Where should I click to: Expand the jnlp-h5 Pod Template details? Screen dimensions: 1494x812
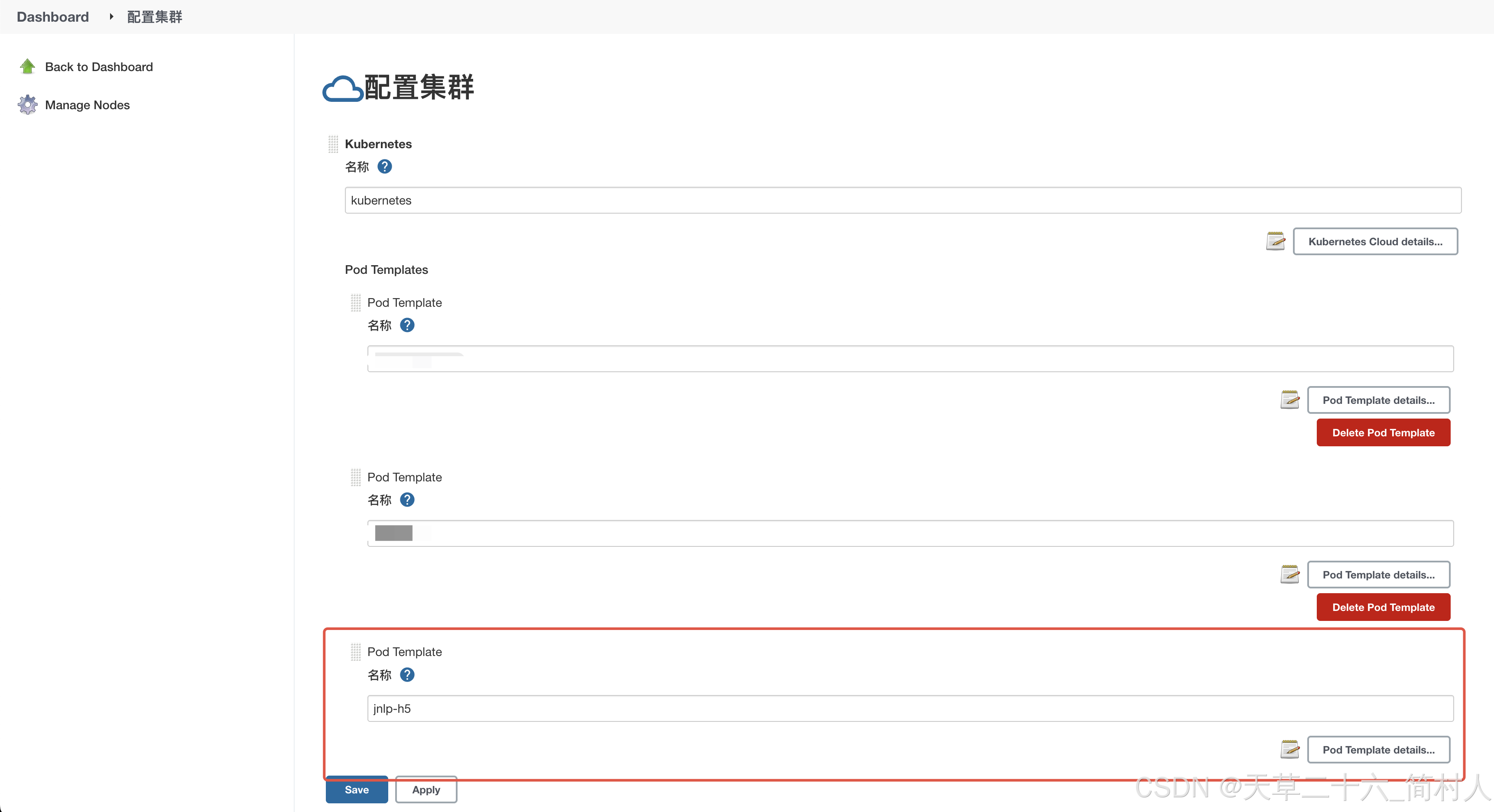coord(1379,749)
